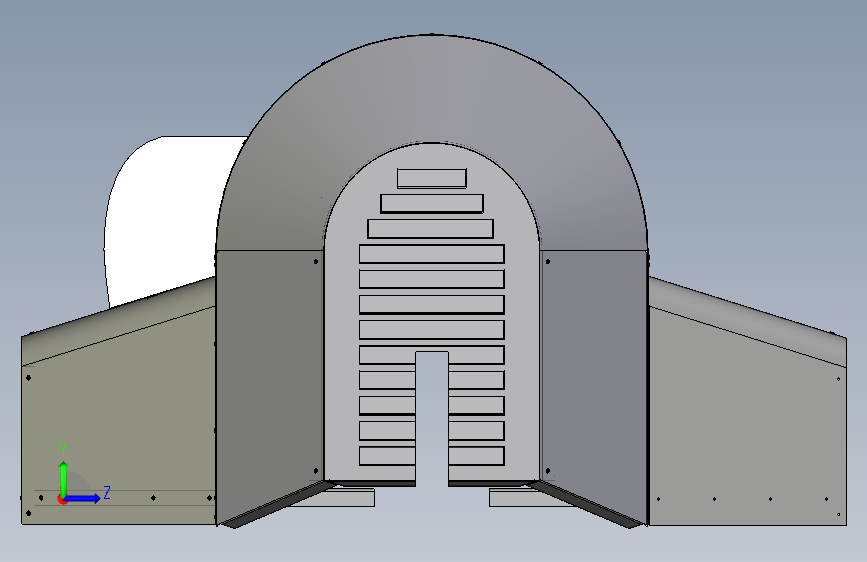This screenshot has width=867, height=562.
Task: Select the topmost, narrowest louver slot
Action: [431, 178]
